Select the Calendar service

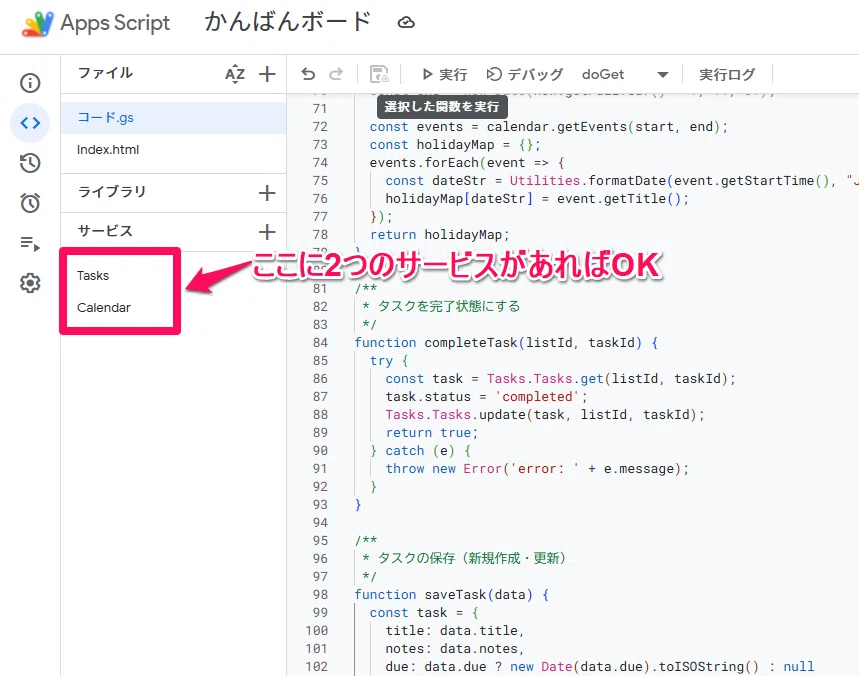click(x=104, y=307)
